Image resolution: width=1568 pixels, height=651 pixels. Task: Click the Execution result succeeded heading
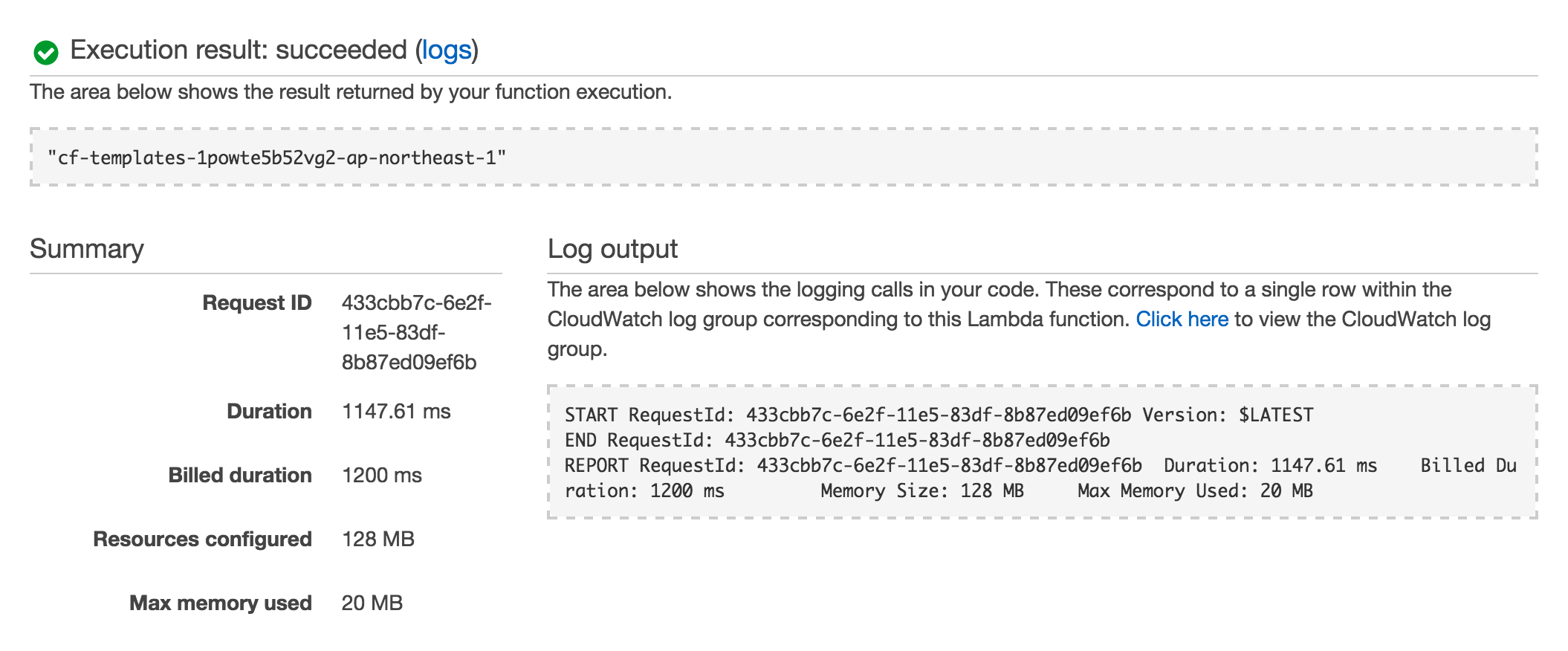(x=274, y=51)
